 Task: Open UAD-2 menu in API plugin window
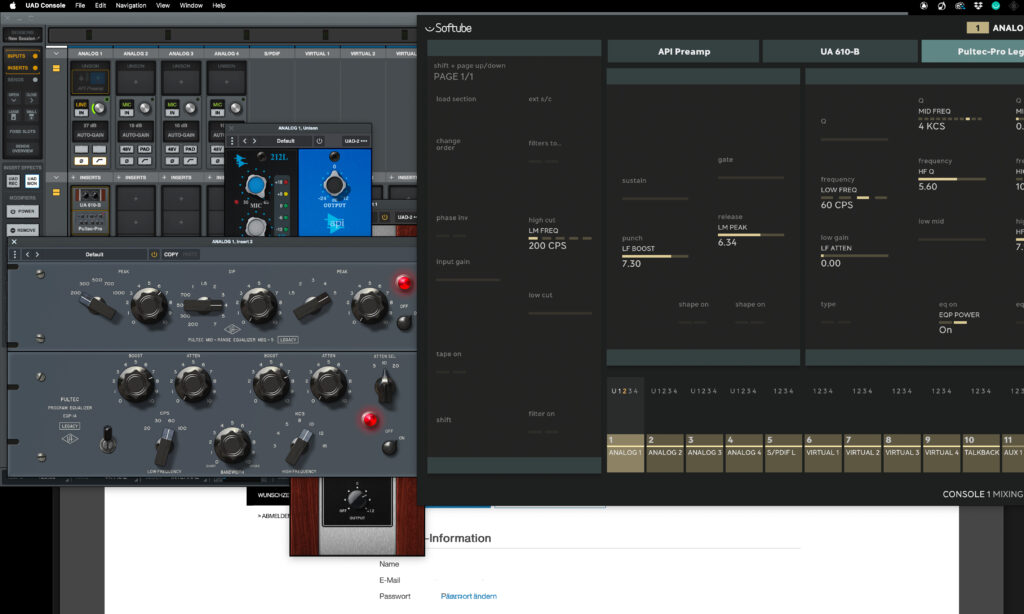click(355, 141)
